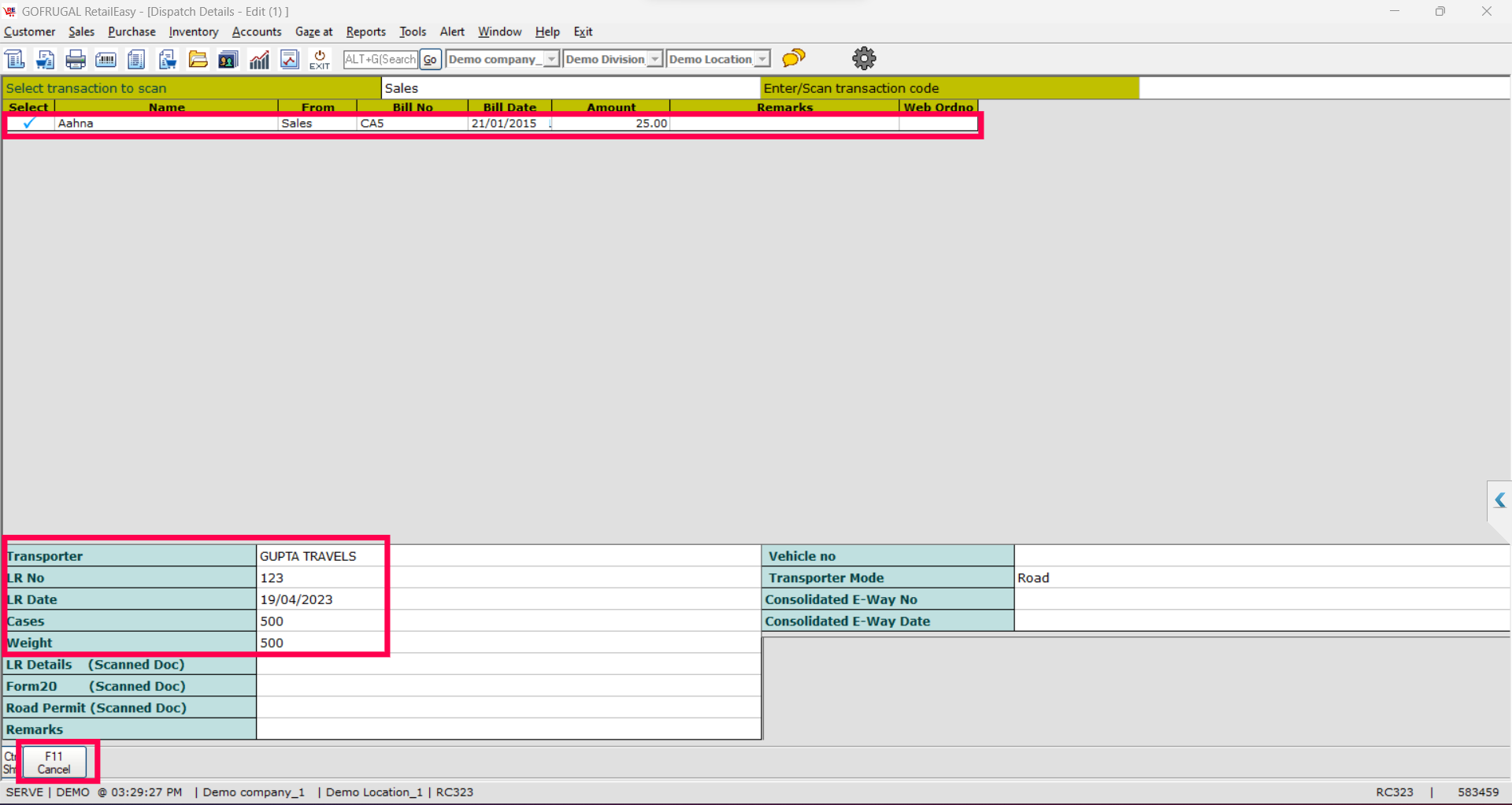Click the From cell Sales in row
The width and height of the screenshot is (1512, 805).
point(317,123)
